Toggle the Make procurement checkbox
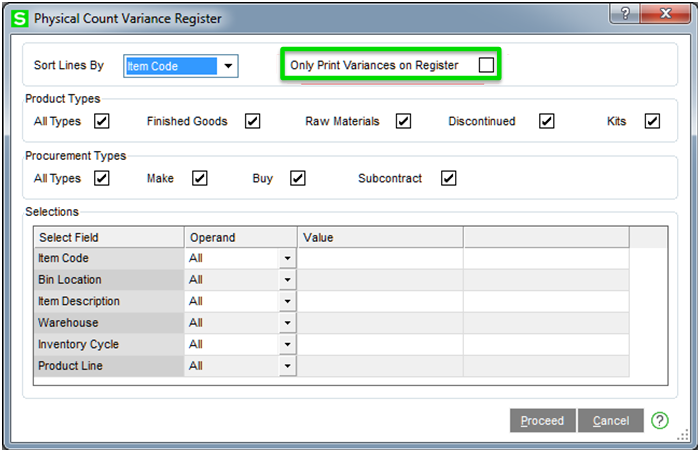Screen dimensions: 700x452 point(200,178)
